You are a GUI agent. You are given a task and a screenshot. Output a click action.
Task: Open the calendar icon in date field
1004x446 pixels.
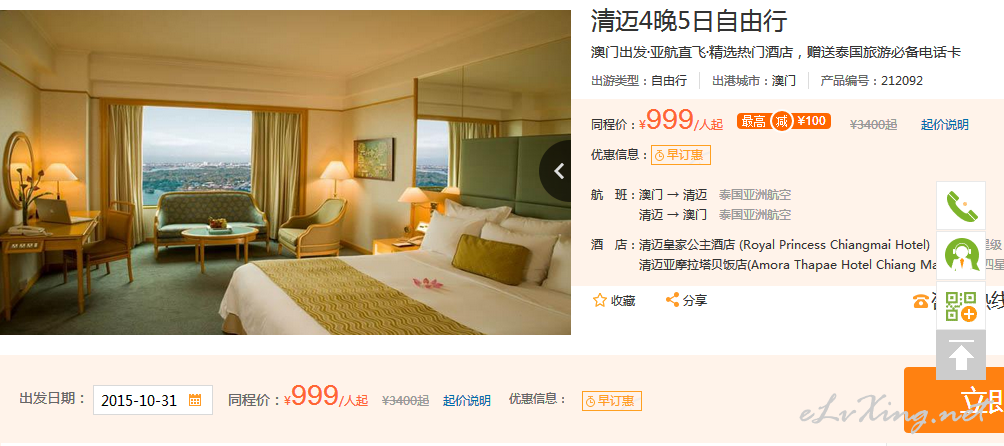pos(195,401)
